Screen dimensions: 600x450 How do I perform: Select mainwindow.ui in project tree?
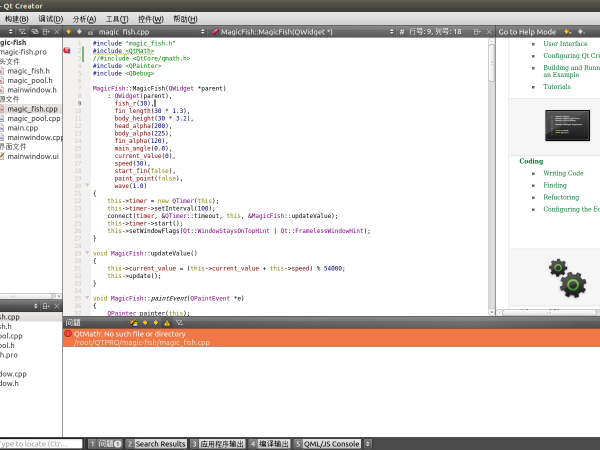pyautogui.click(x=33, y=156)
